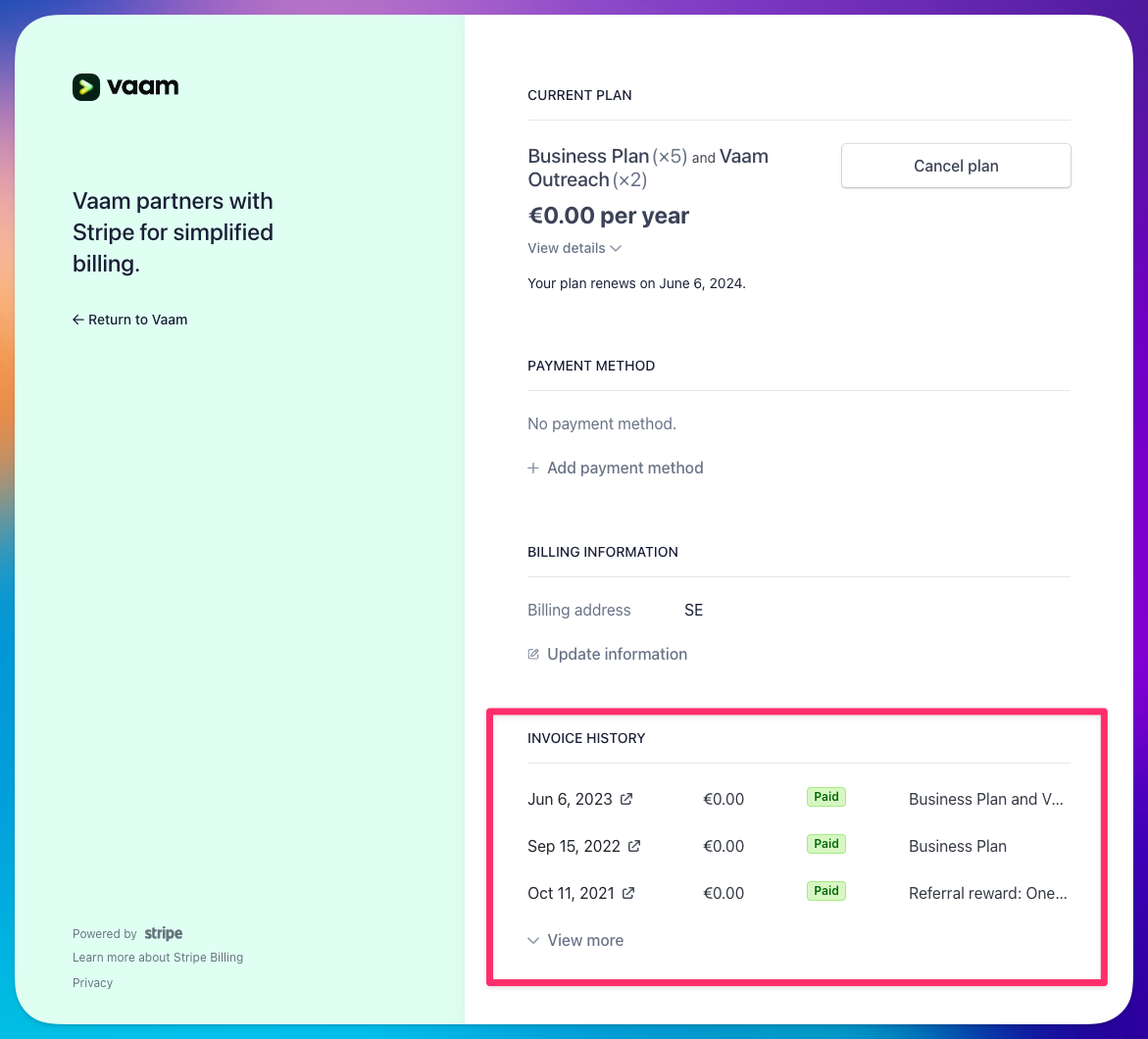Click 'Your plan renews on June 6, 2024.' text

[x=636, y=283]
